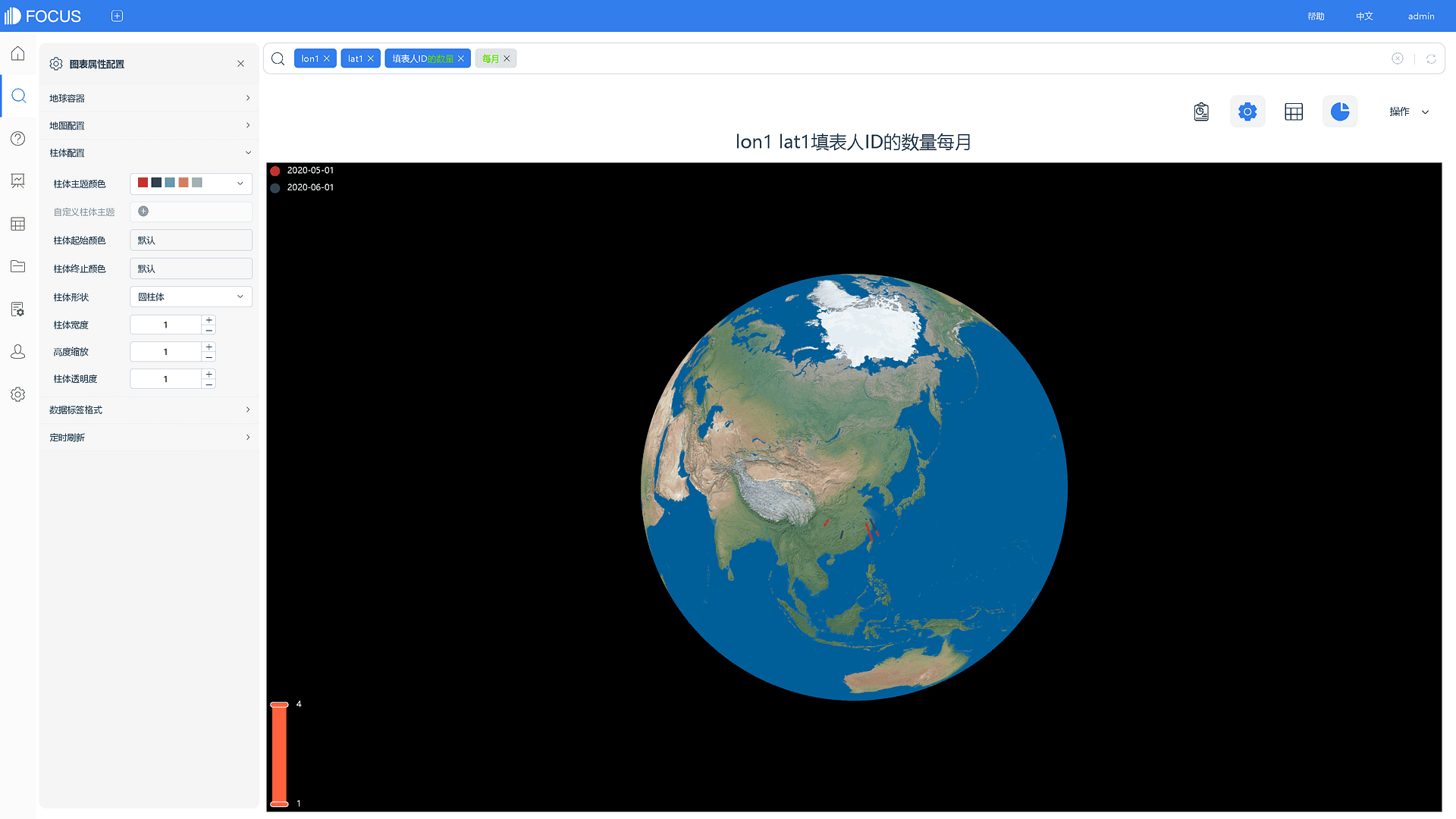Expand the 数据标签格式 section
Viewport: 1456px width, 819px height.
[x=149, y=409]
